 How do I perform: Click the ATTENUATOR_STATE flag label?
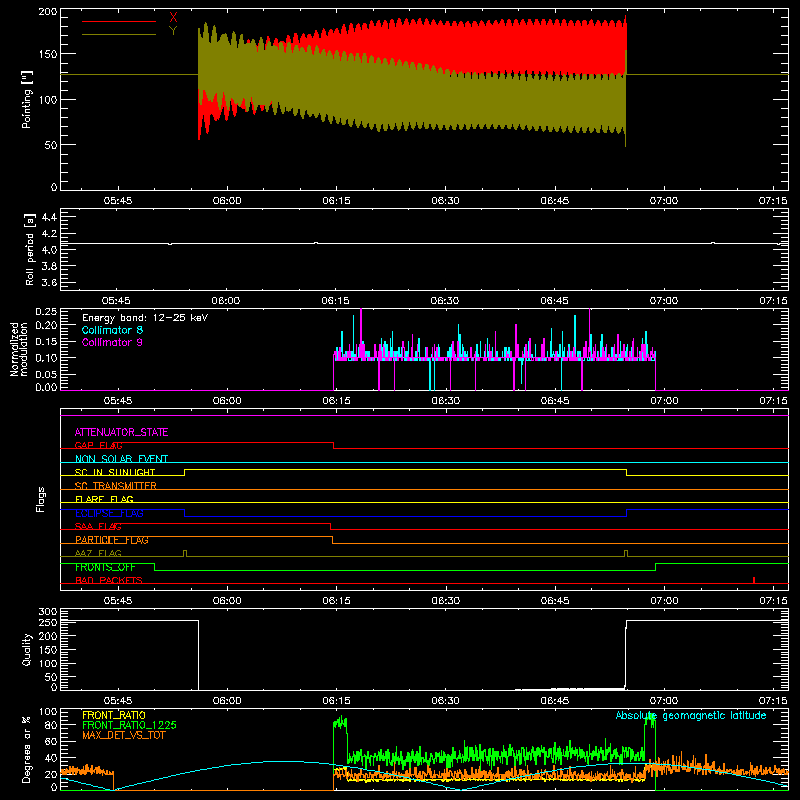tap(121, 432)
